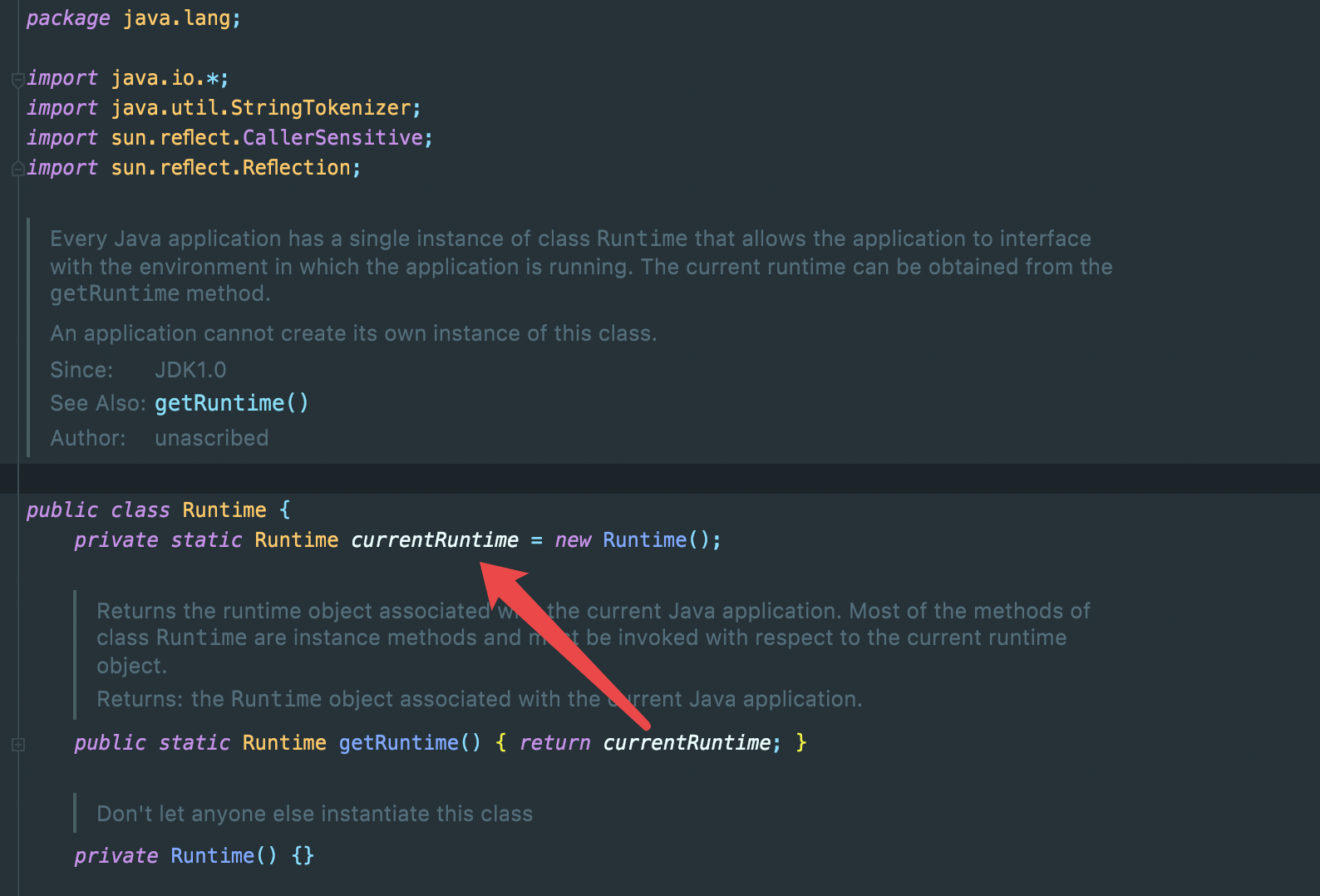Click the new keyword in the field initializer
Viewport: 1320px width, 896px height.
tap(573, 540)
